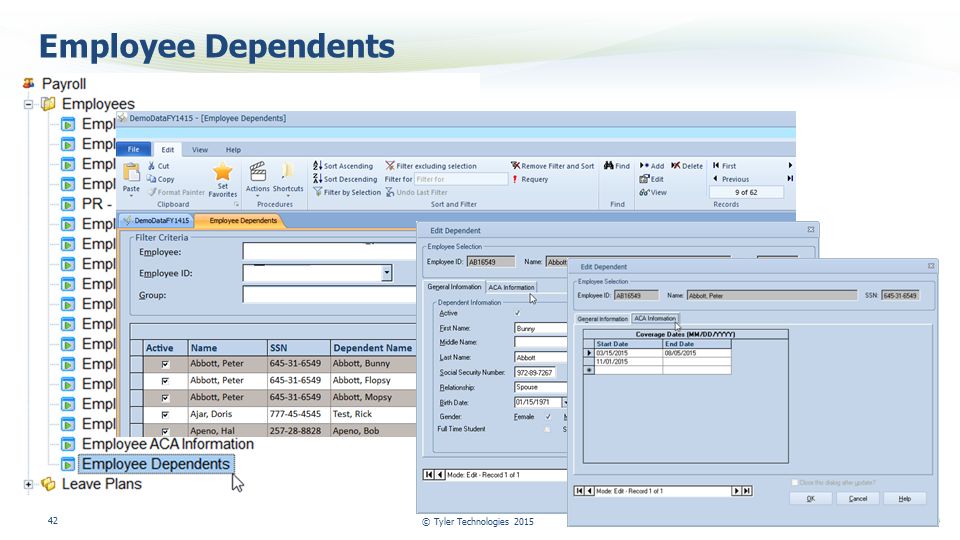Click the Cut scissors icon
The width and height of the screenshot is (960, 540).
(x=151, y=166)
